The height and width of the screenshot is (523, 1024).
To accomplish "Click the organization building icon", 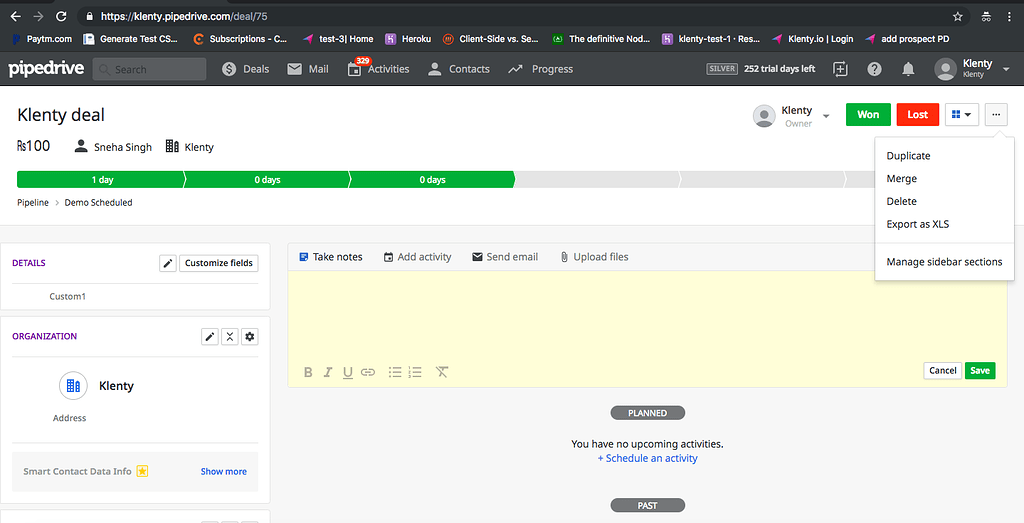I will point(73,386).
